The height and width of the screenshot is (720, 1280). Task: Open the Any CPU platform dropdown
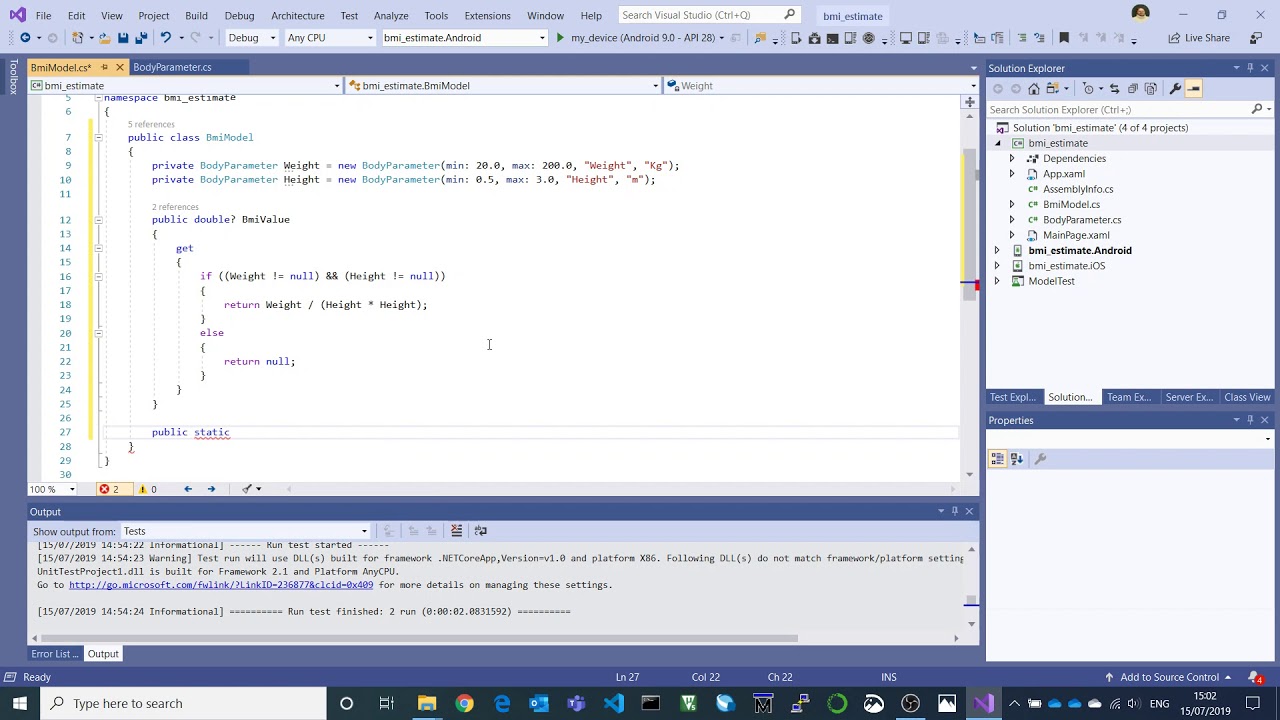click(330, 38)
